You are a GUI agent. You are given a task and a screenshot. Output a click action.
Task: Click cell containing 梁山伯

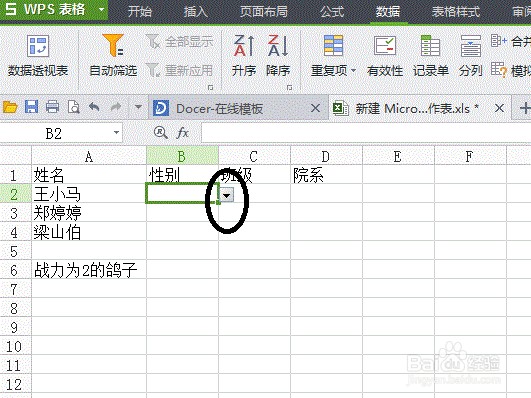[89, 232]
